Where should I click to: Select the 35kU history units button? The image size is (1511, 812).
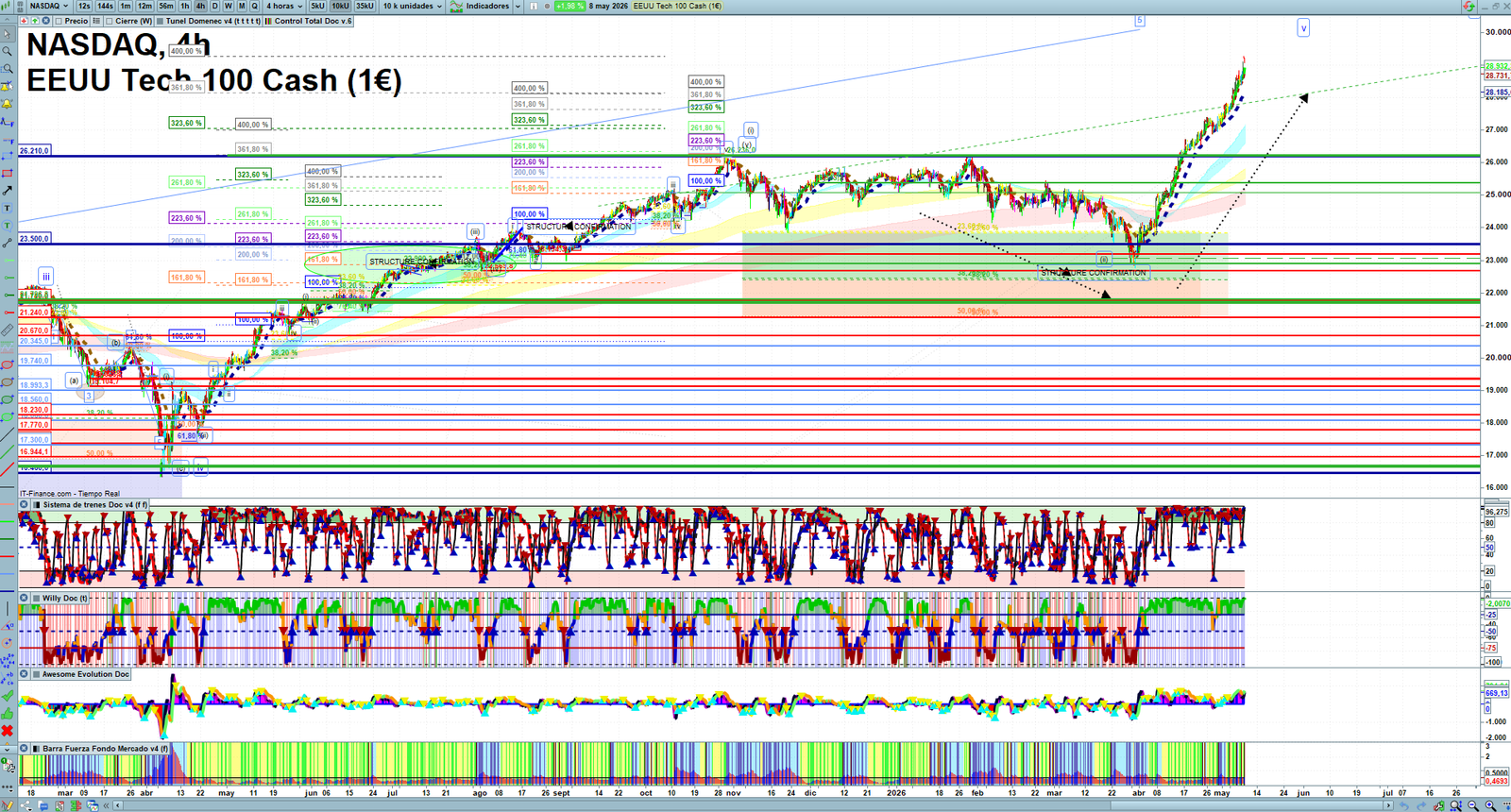point(365,6)
